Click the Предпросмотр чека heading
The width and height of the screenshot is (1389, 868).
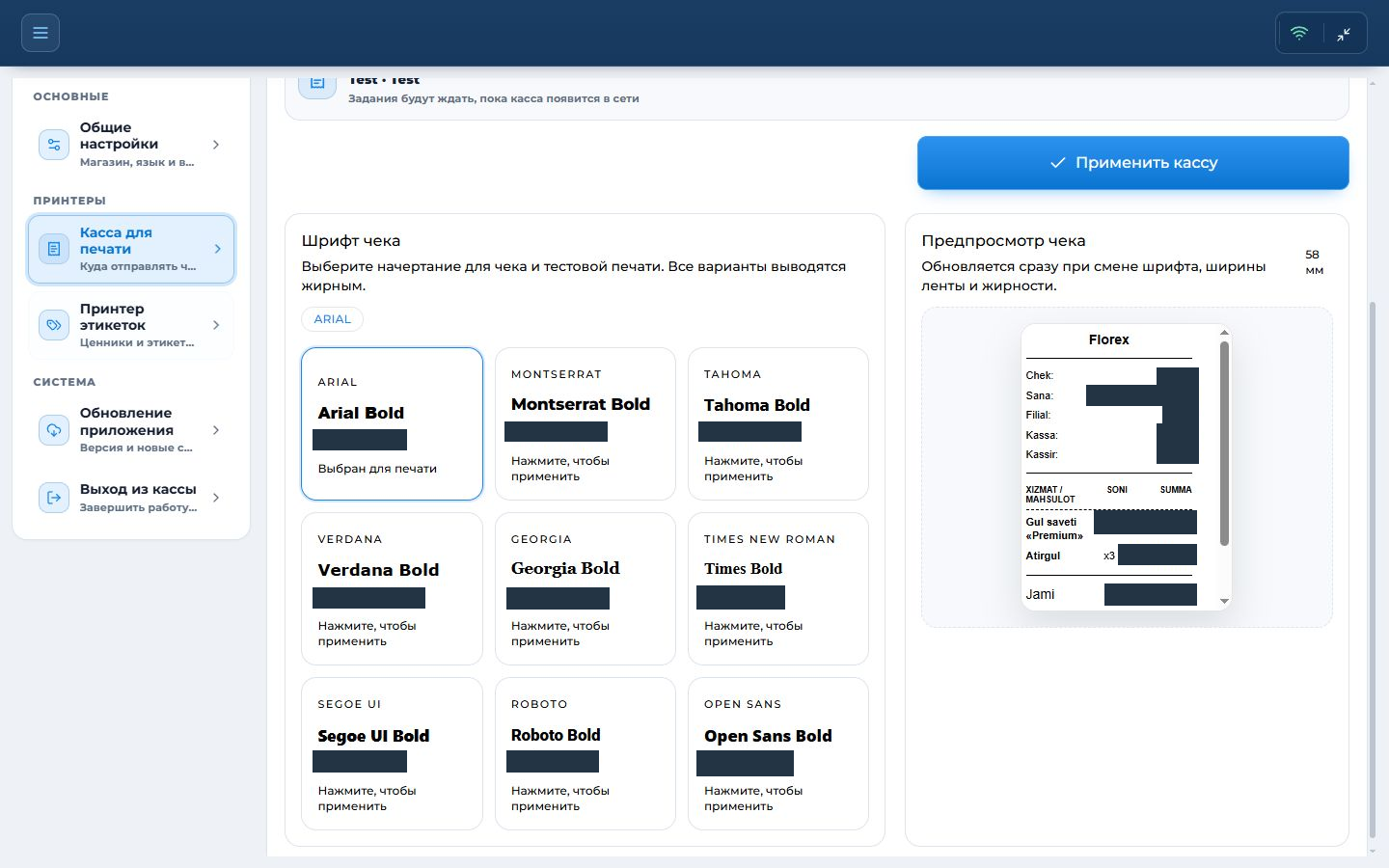point(1003,241)
